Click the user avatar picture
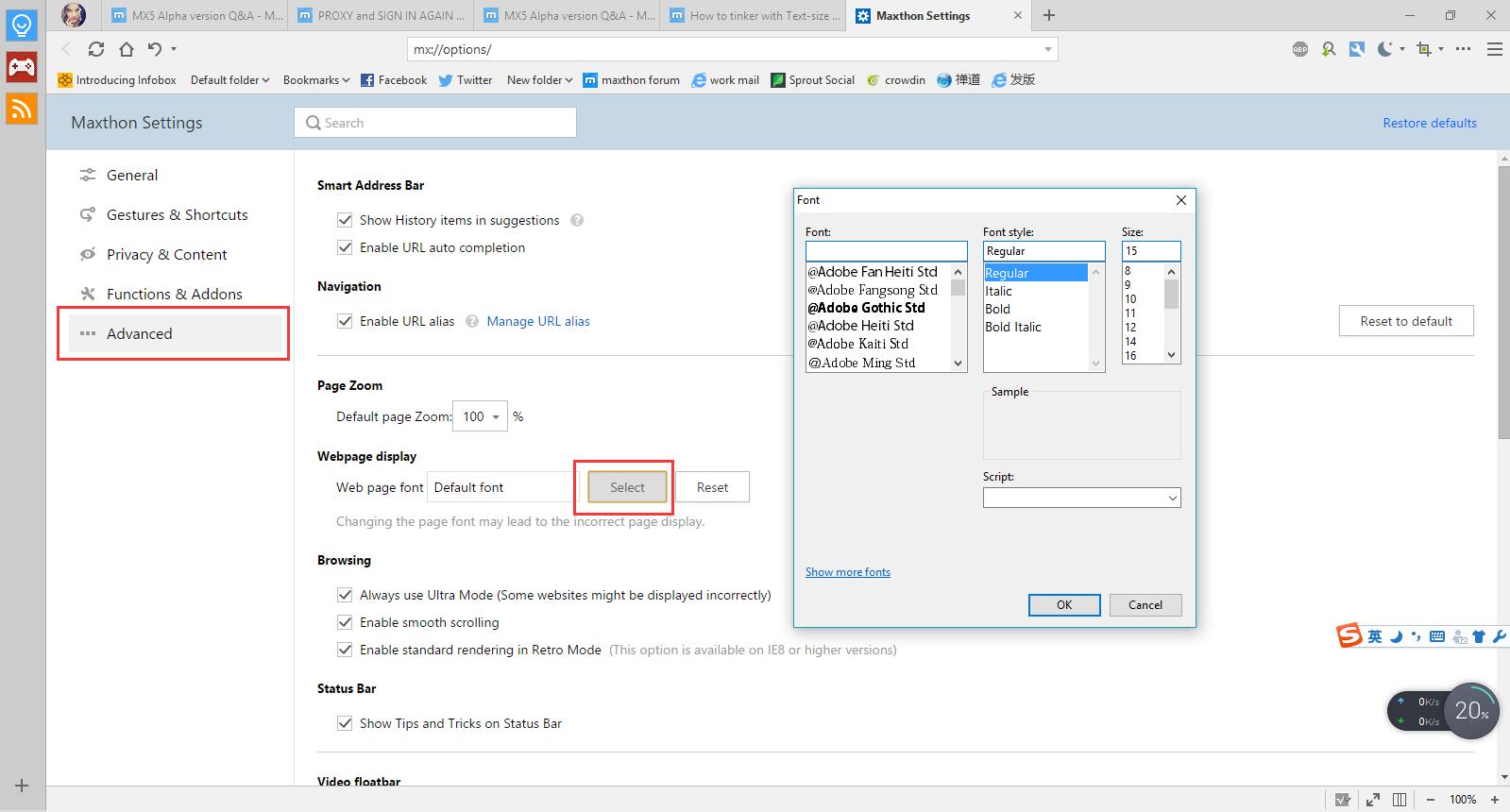 click(74, 15)
